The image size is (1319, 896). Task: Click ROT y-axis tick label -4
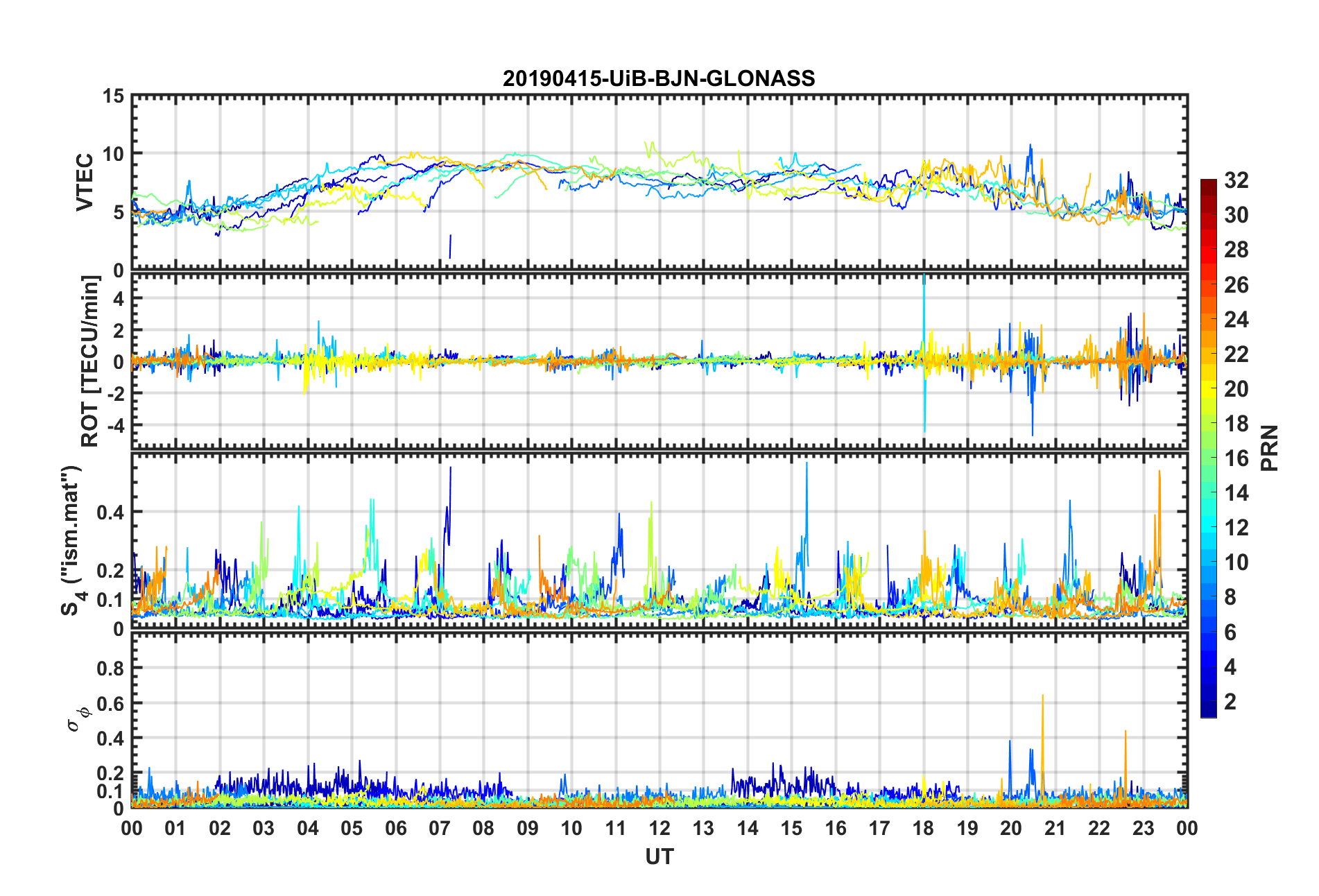point(117,424)
